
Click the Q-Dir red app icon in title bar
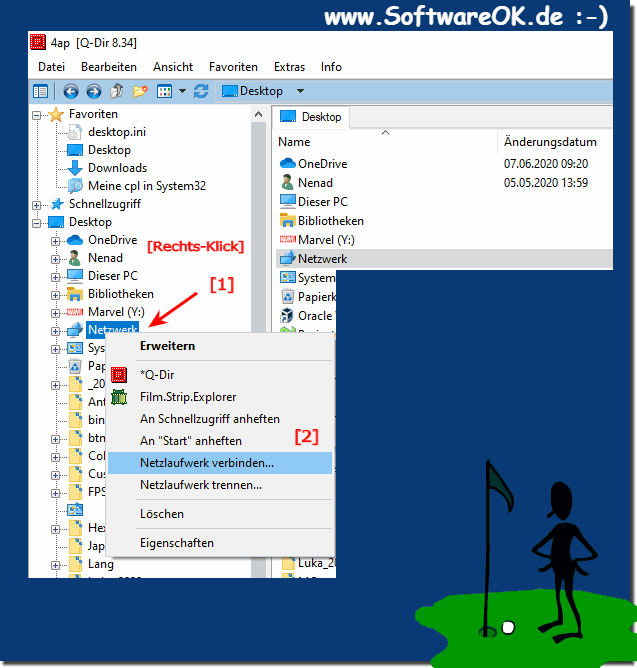(x=37, y=42)
